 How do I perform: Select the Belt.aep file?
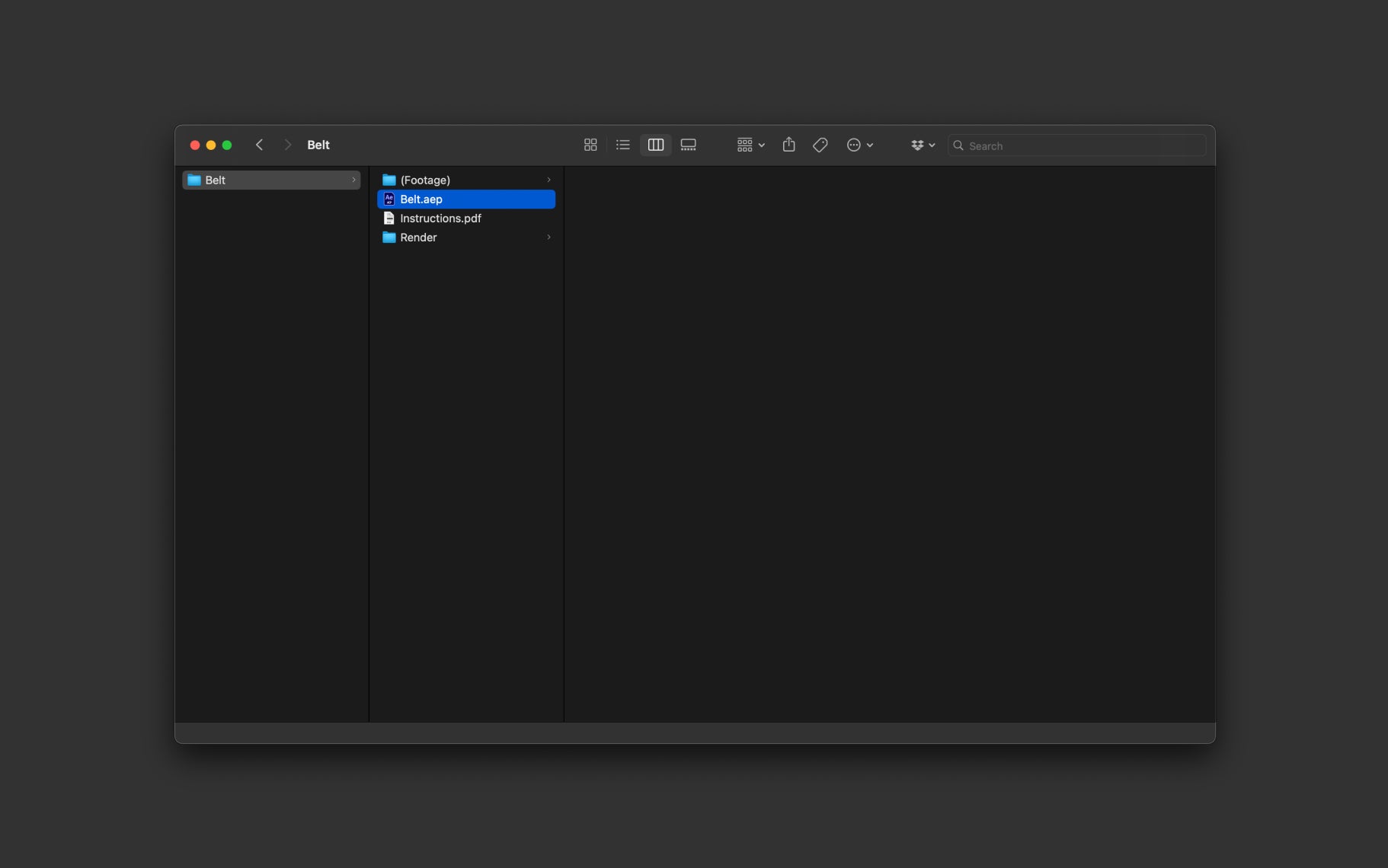[x=466, y=199]
